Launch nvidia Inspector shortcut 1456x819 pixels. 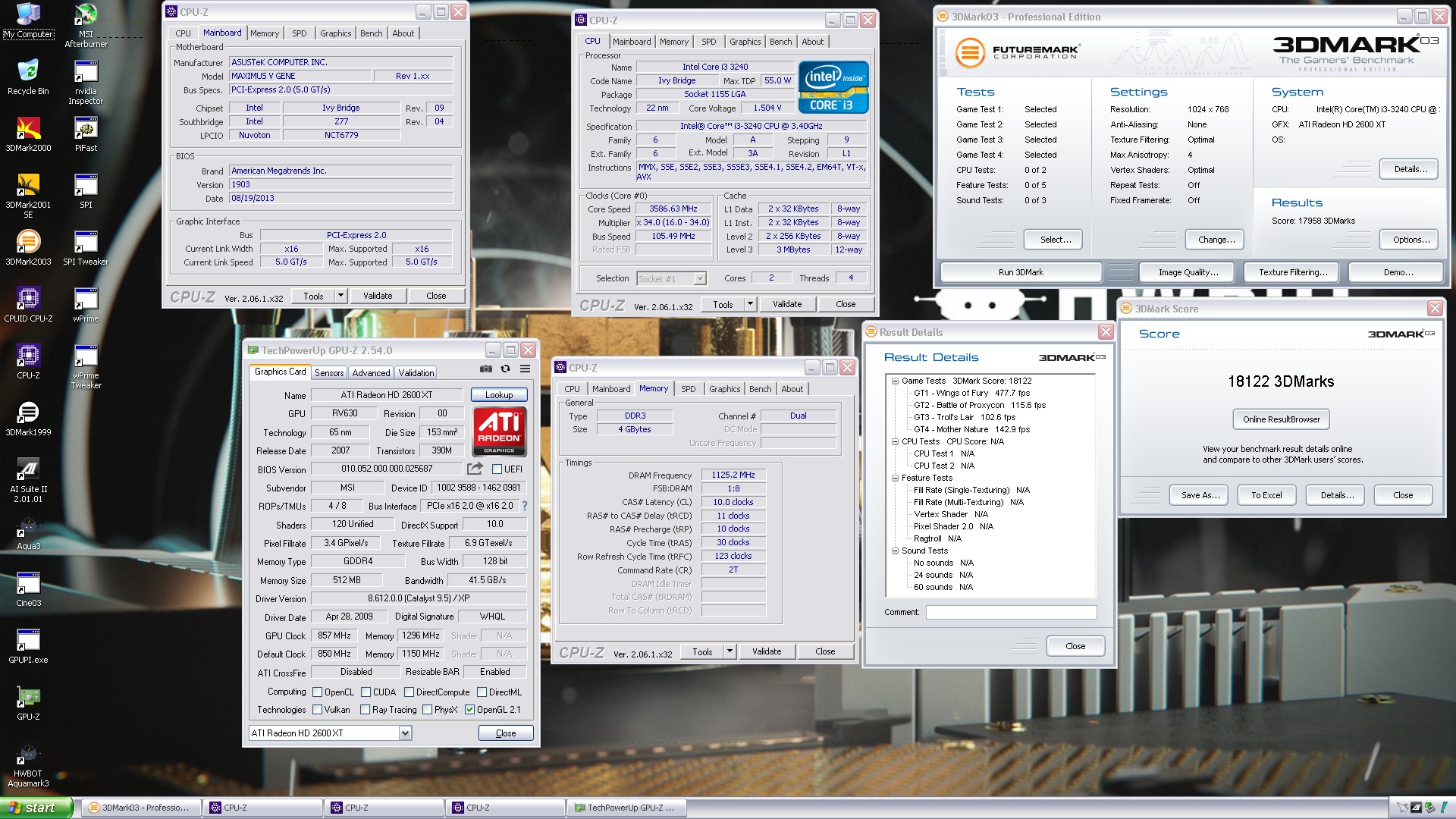(x=86, y=82)
